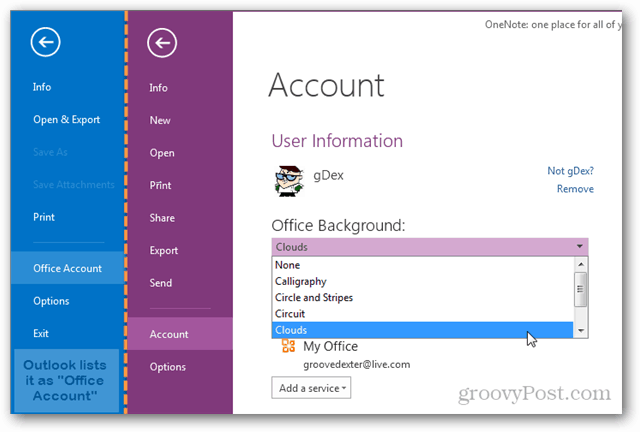Click the Remove account link
Viewport: 640px width, 432px height.
tap(575, 189)
